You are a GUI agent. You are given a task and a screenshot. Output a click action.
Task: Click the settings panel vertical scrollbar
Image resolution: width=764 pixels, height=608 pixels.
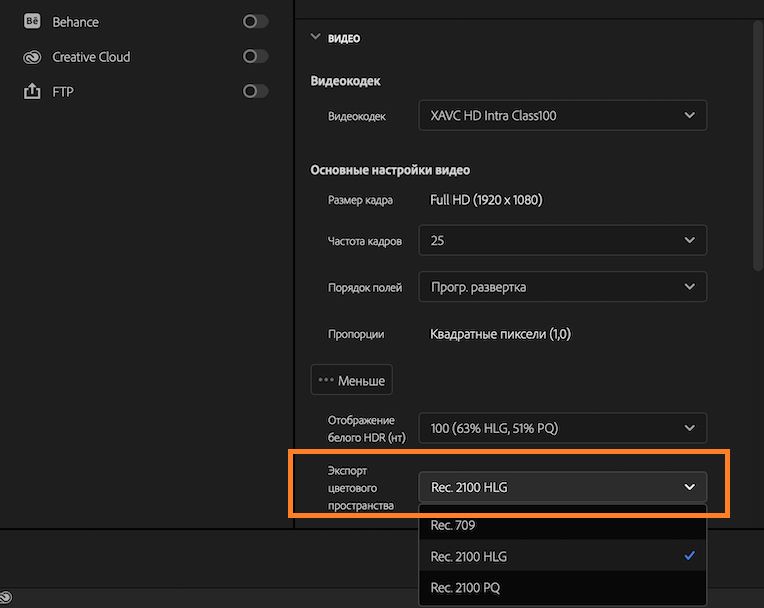[757, 140]
